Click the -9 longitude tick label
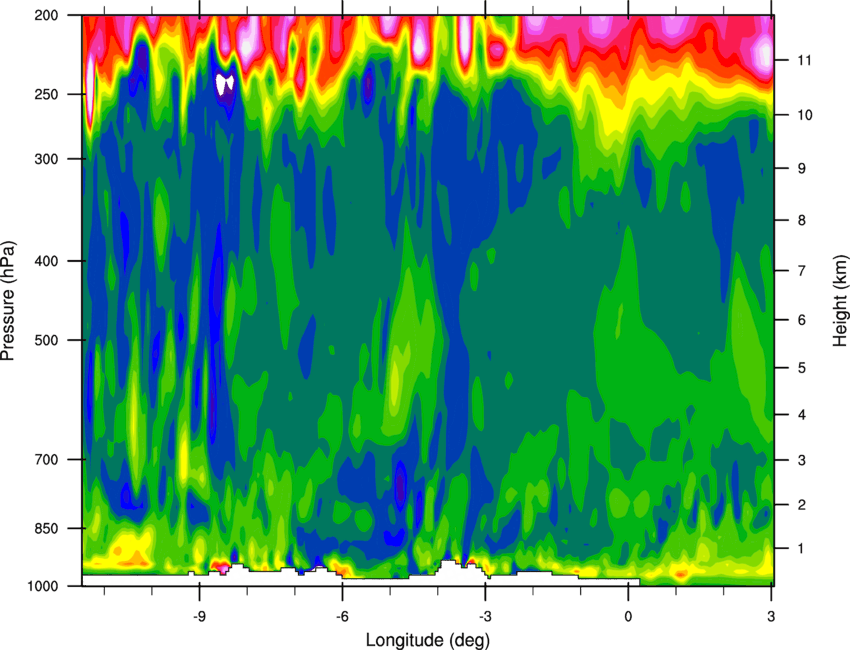Screen dimensions: 850x650 pyautogui.click(x=199, y=617)
